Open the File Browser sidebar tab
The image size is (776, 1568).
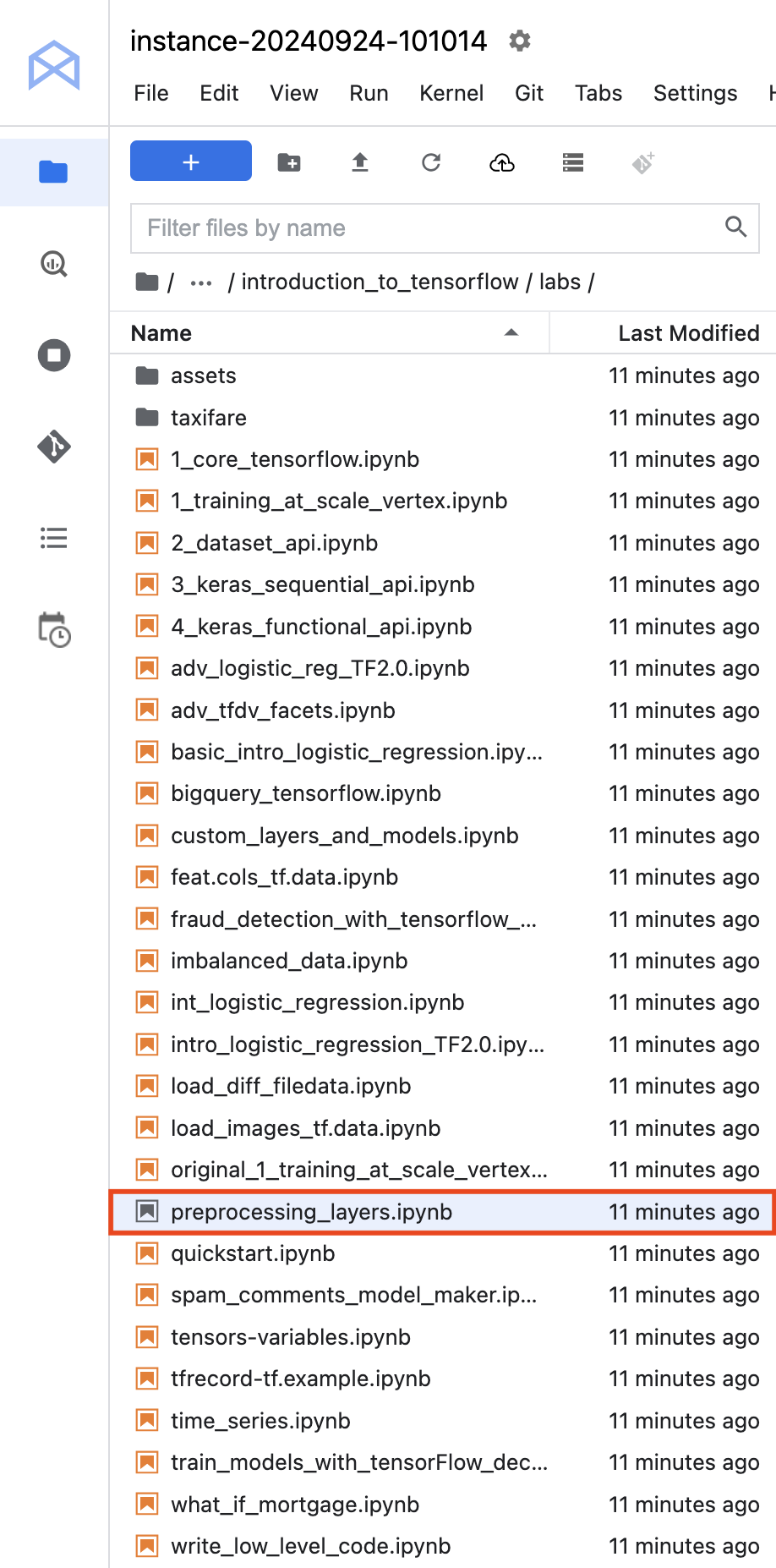pyautogui.click(x=54, y=173)
